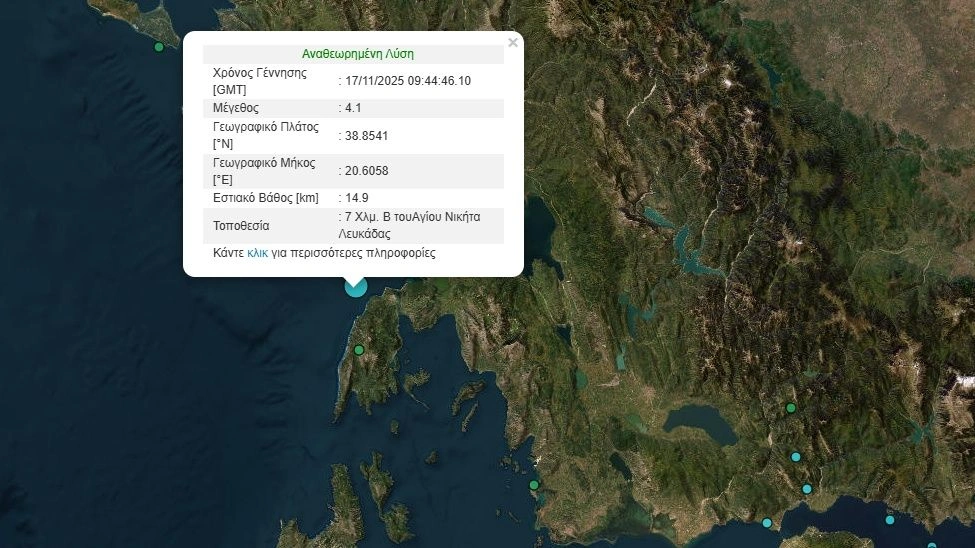Click the large inland lake on the map

(x=698, y=422)
